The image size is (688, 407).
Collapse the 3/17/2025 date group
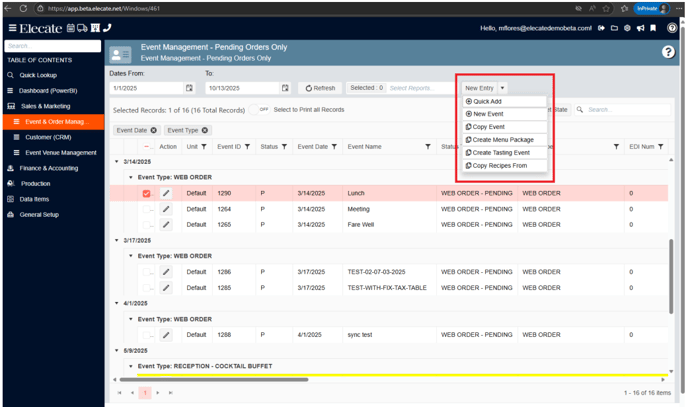tap(117, 240)
